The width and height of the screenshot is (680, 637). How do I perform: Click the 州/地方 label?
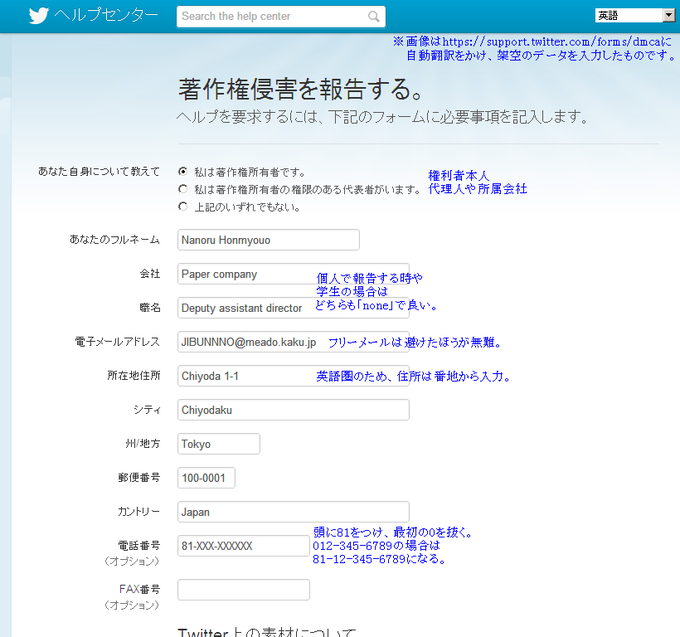point(143,444)
